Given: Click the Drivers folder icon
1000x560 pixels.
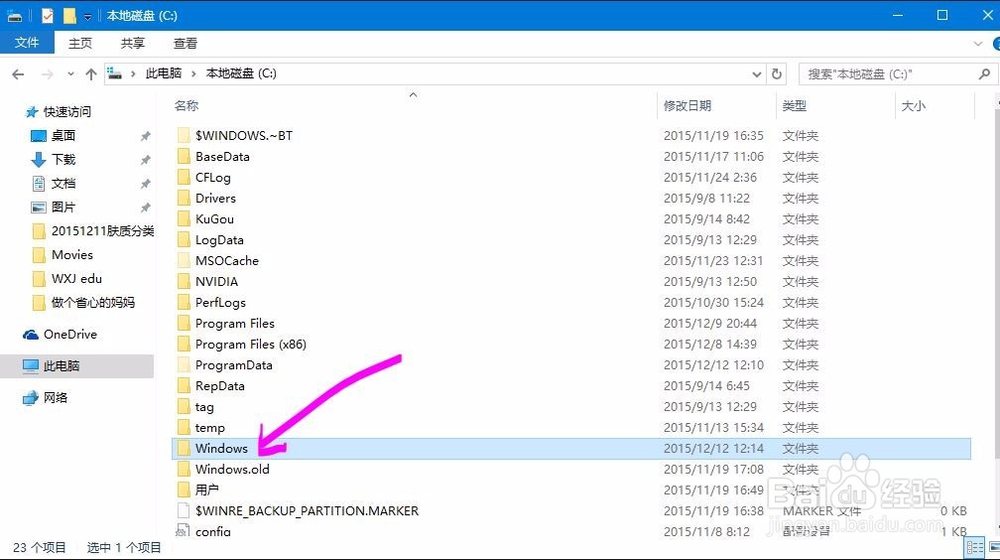Looking at the screenshot, I should (184, 198).
